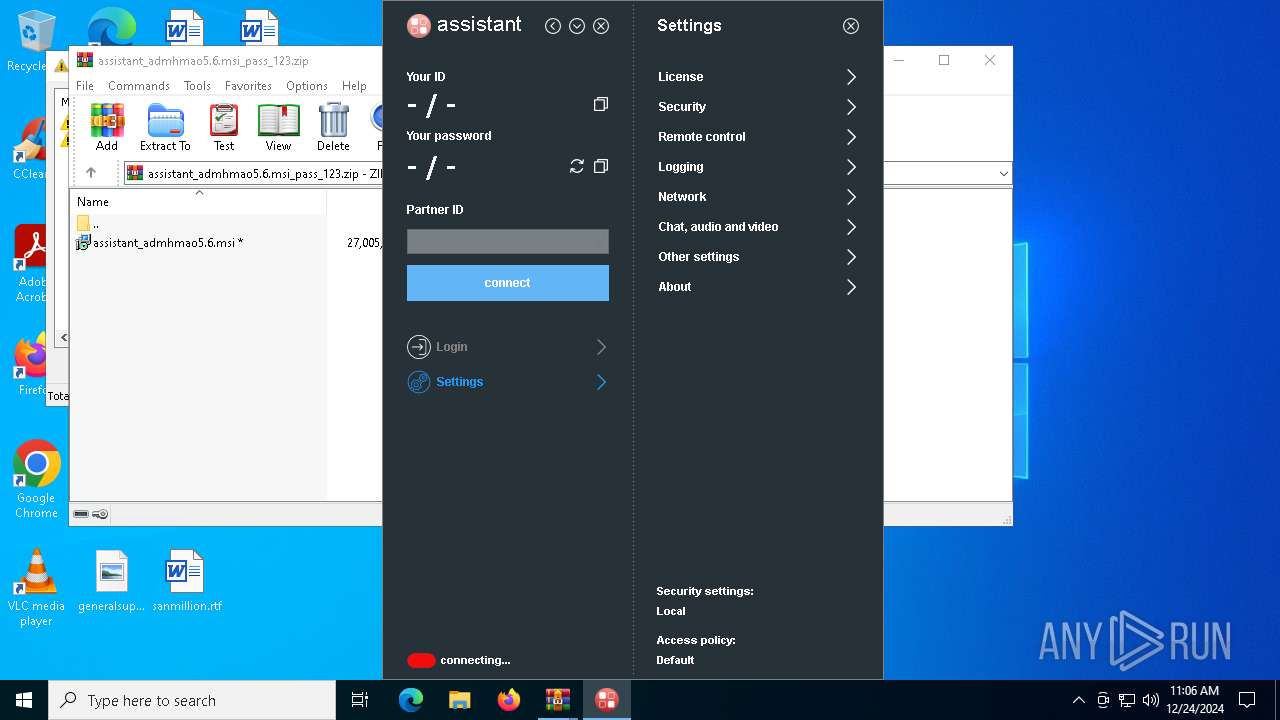The width and height of the screenshot is (1280, 720).
Task: Open Firefox from taskbar
Action: (509, 700)
